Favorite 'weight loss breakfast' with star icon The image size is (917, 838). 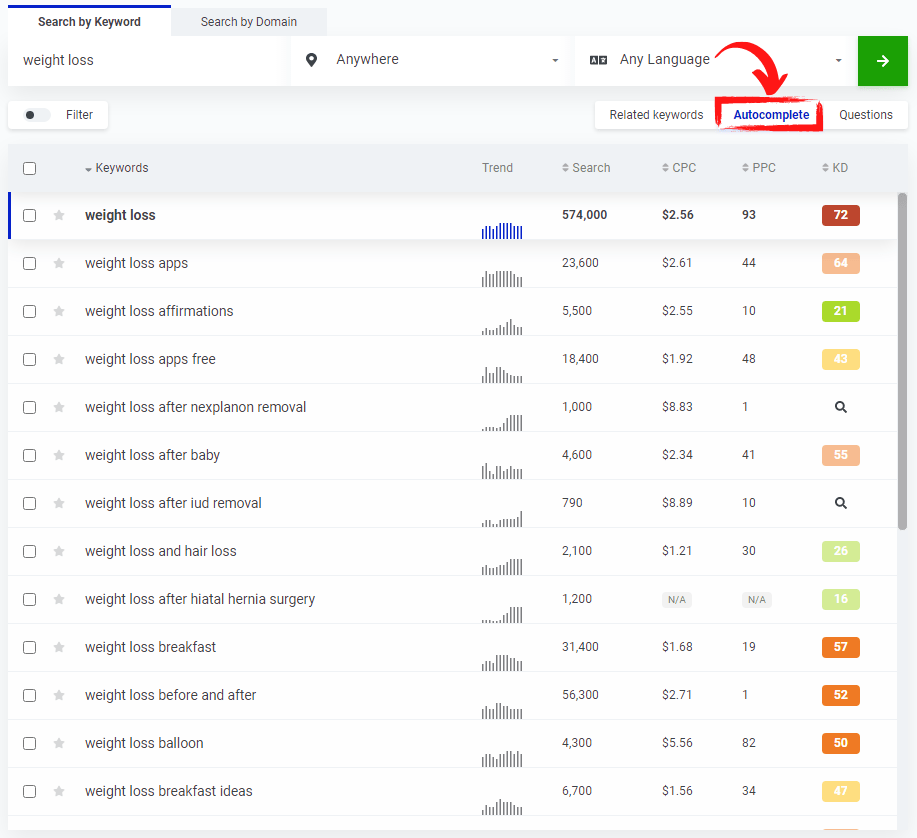tap(59, 647)
